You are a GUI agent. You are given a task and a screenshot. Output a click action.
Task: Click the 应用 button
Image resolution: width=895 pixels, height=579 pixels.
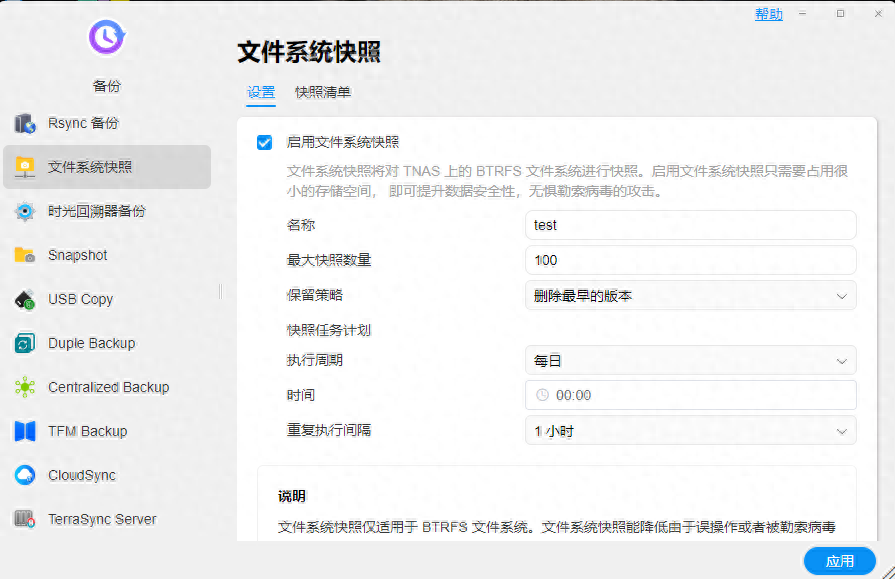[840, 561]
